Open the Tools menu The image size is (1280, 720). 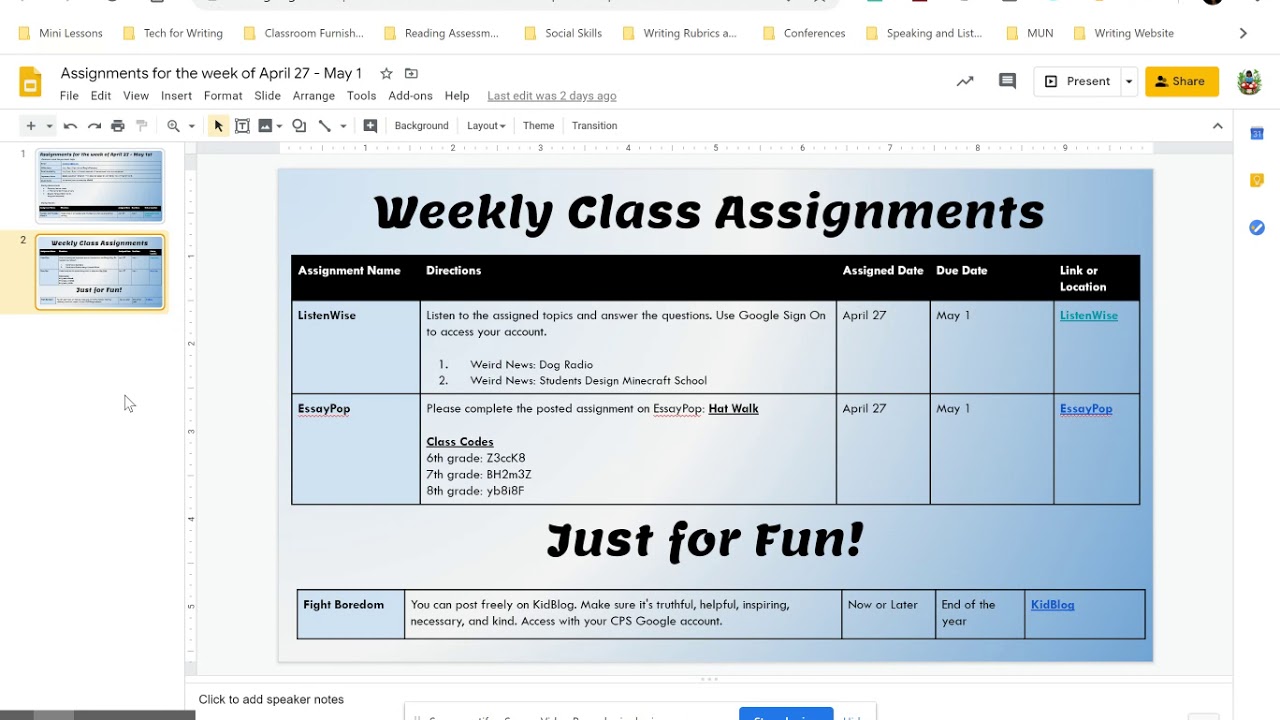[x=361, y=96]
